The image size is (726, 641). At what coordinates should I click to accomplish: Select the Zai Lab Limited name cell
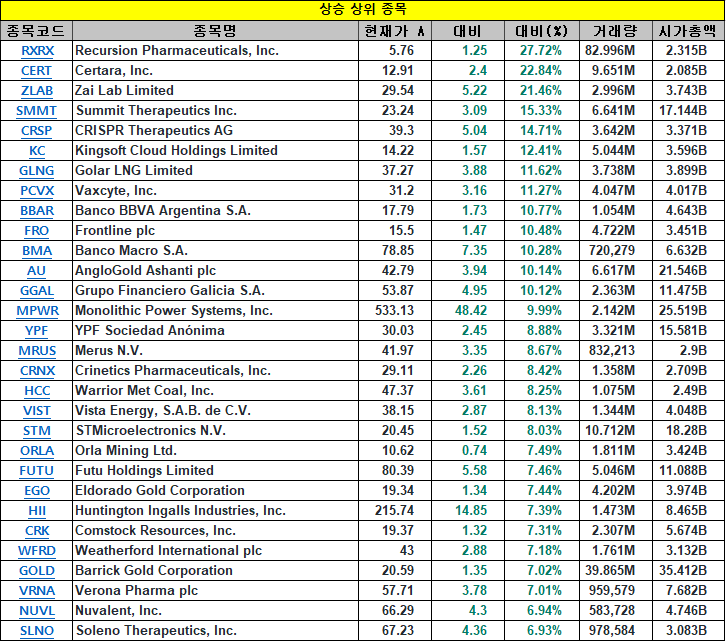215,91
